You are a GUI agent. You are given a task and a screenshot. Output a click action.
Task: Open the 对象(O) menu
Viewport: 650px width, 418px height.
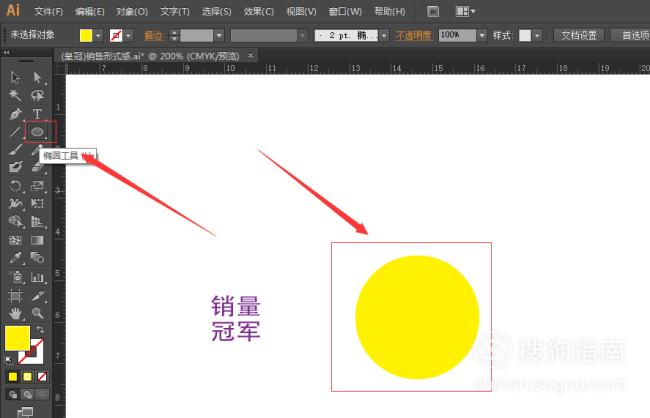(x=132, y=11)
